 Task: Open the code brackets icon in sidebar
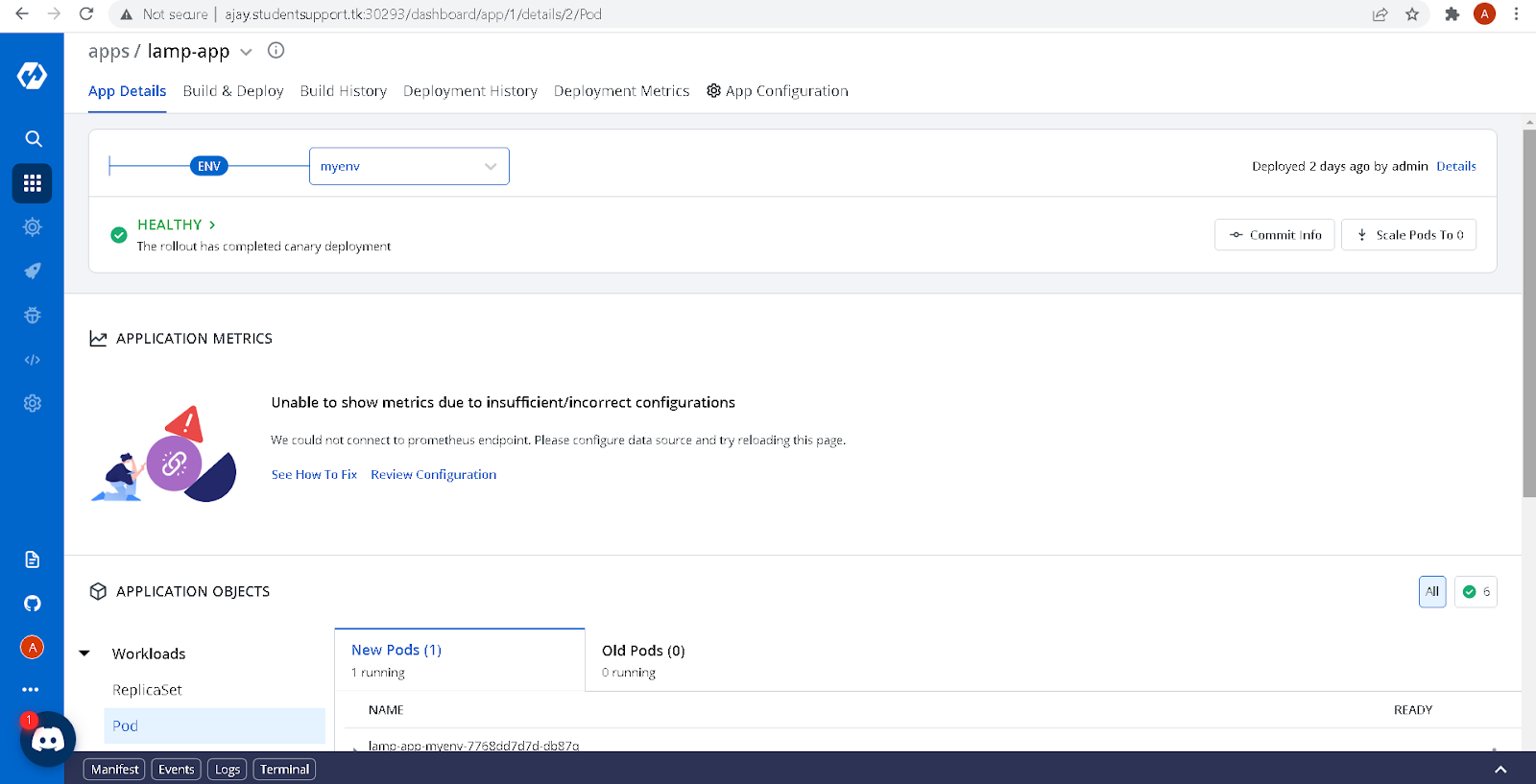pyautogui.click(x=33, y=360)
